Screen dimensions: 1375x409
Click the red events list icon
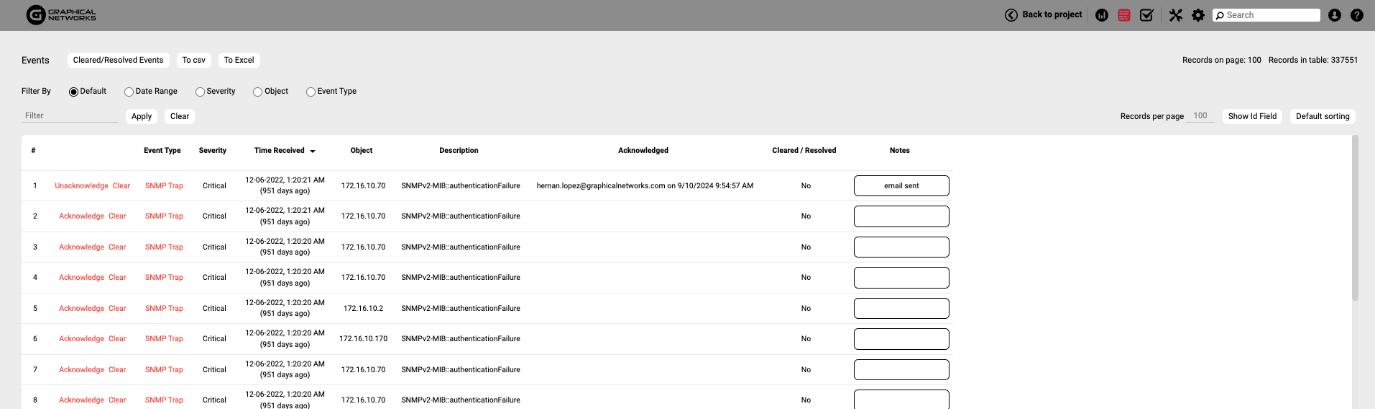1124,16
